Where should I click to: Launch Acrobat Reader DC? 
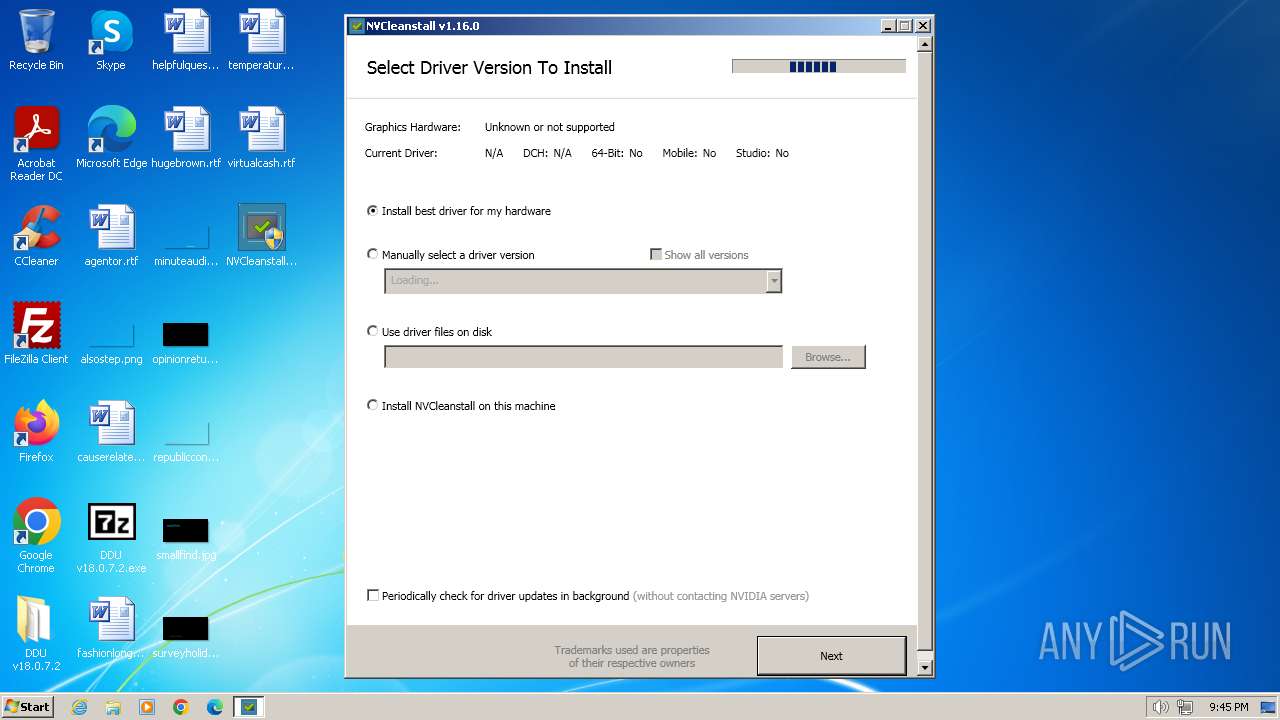[x=36, y=145]
